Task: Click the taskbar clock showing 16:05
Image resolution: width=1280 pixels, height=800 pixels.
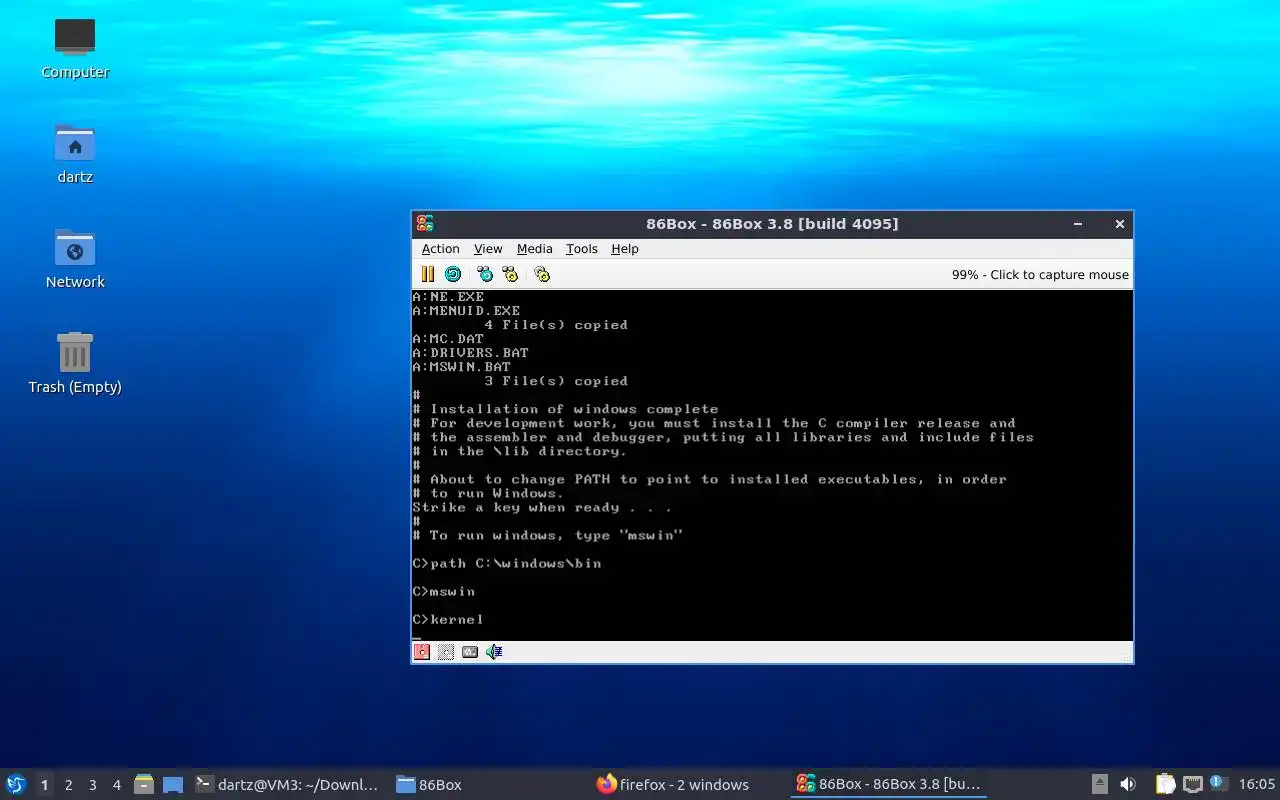Action: (1256, 784)
